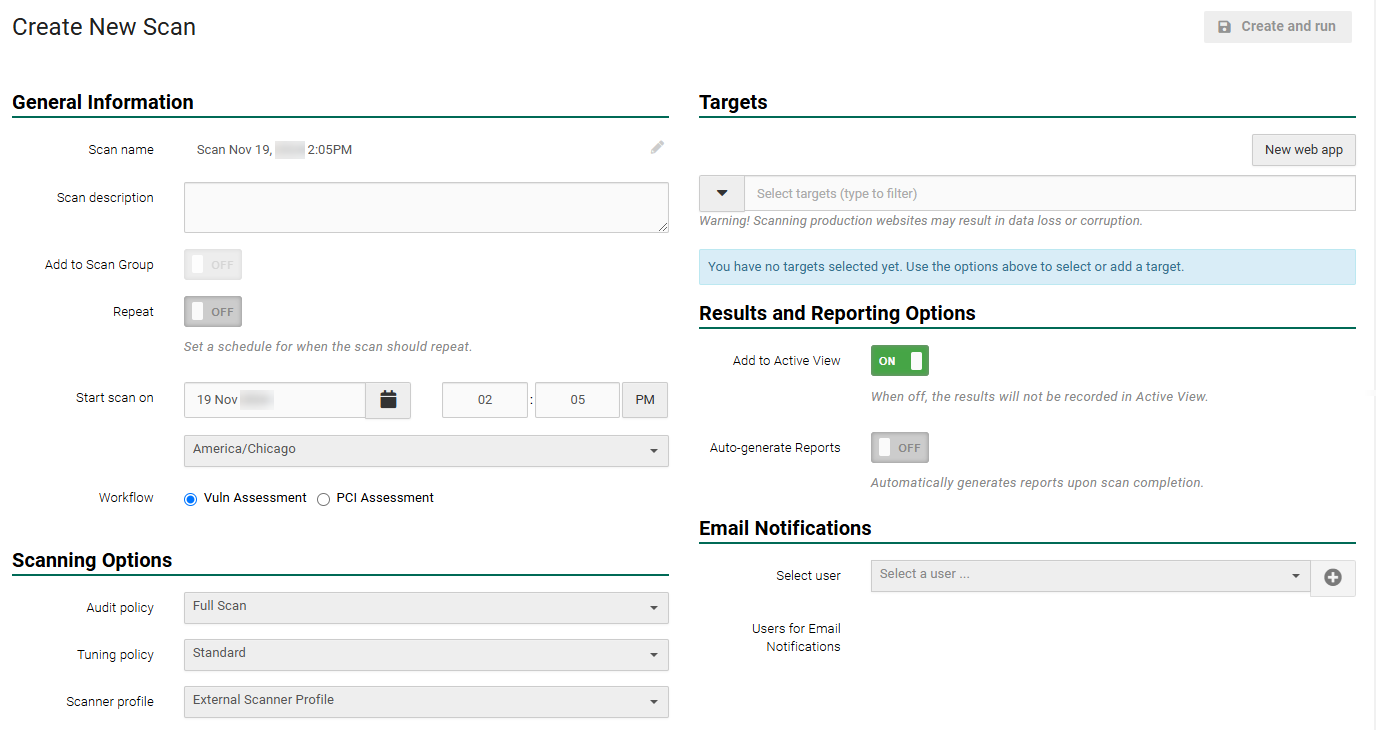Open the Tuning policy Standard dropdown
1376x730 pixels.
[426, 654]
